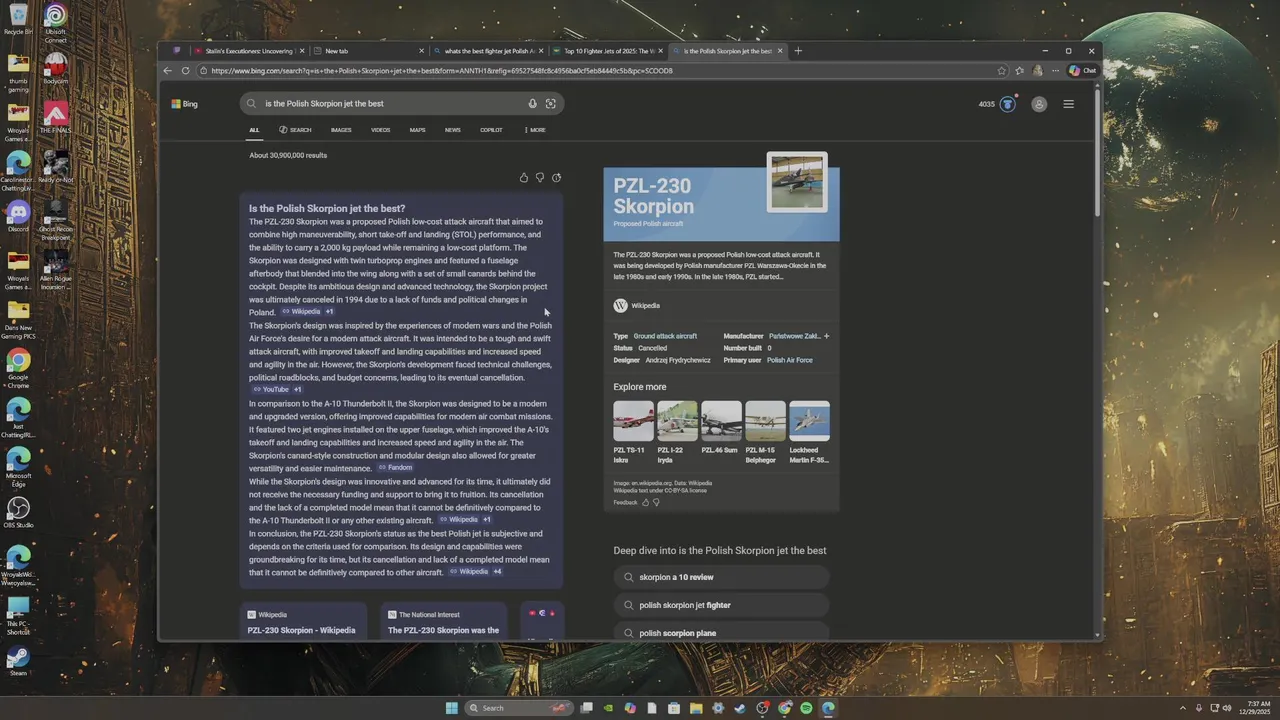Click the Bing logo

point(184,104)
